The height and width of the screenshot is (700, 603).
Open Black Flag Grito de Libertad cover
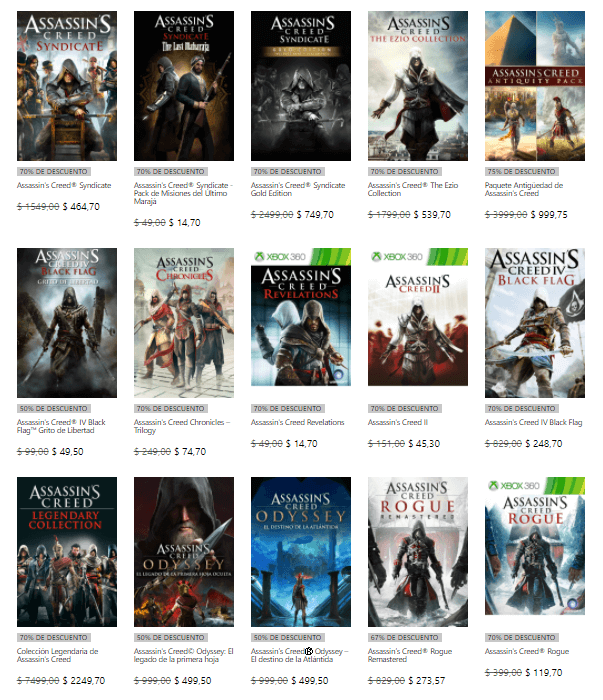click(x=67, y=323)
